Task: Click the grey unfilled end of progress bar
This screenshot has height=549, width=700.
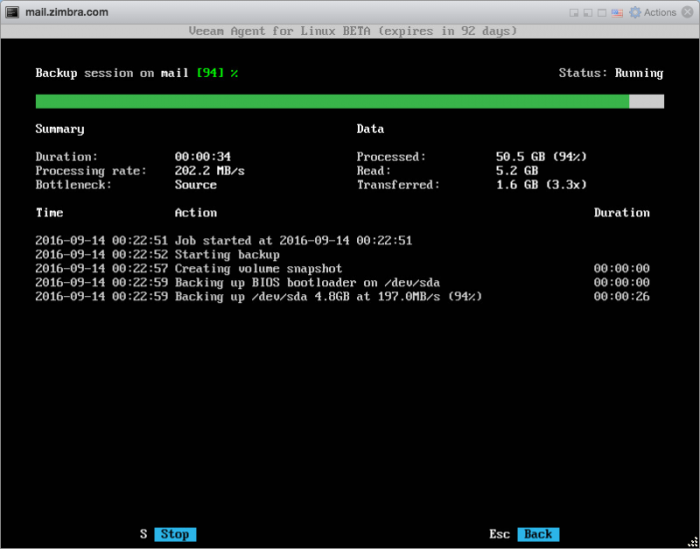Action: [646, 101]
